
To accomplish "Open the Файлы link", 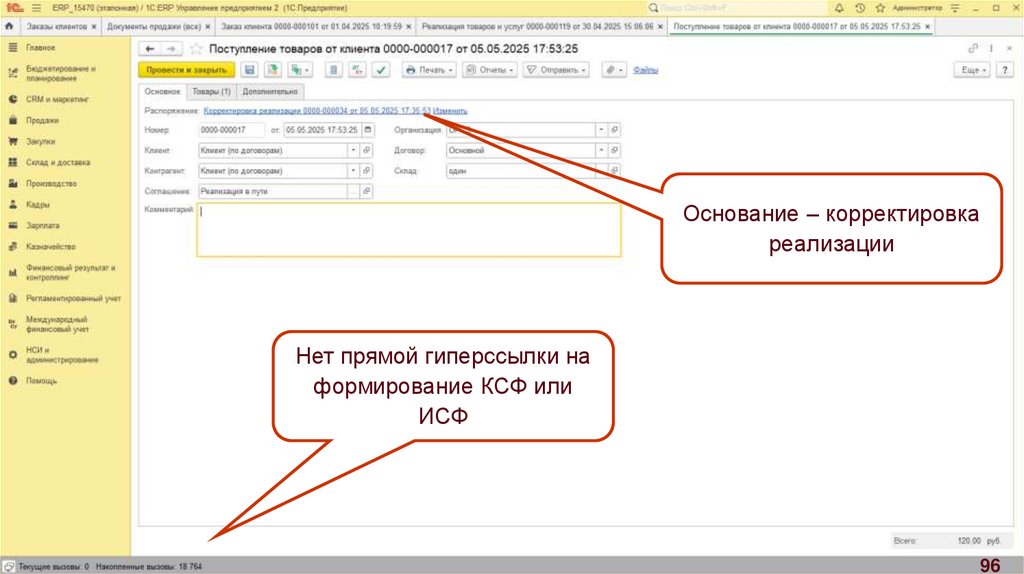I will pyautogui.click(x=645, y=70).
